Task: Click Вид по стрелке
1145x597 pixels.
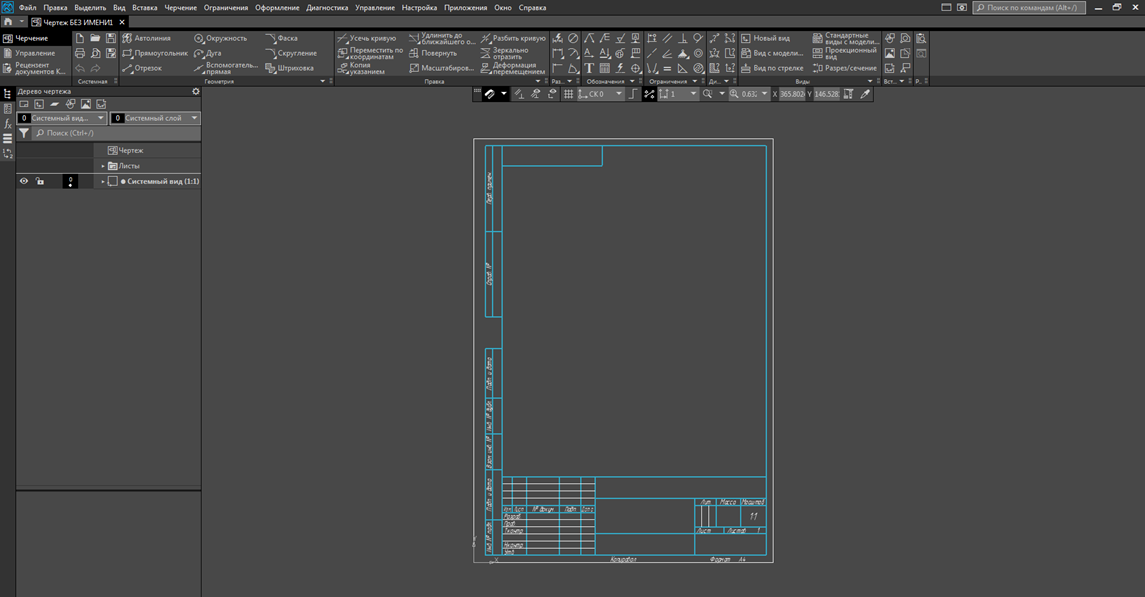Action: (x=772, y=68)
